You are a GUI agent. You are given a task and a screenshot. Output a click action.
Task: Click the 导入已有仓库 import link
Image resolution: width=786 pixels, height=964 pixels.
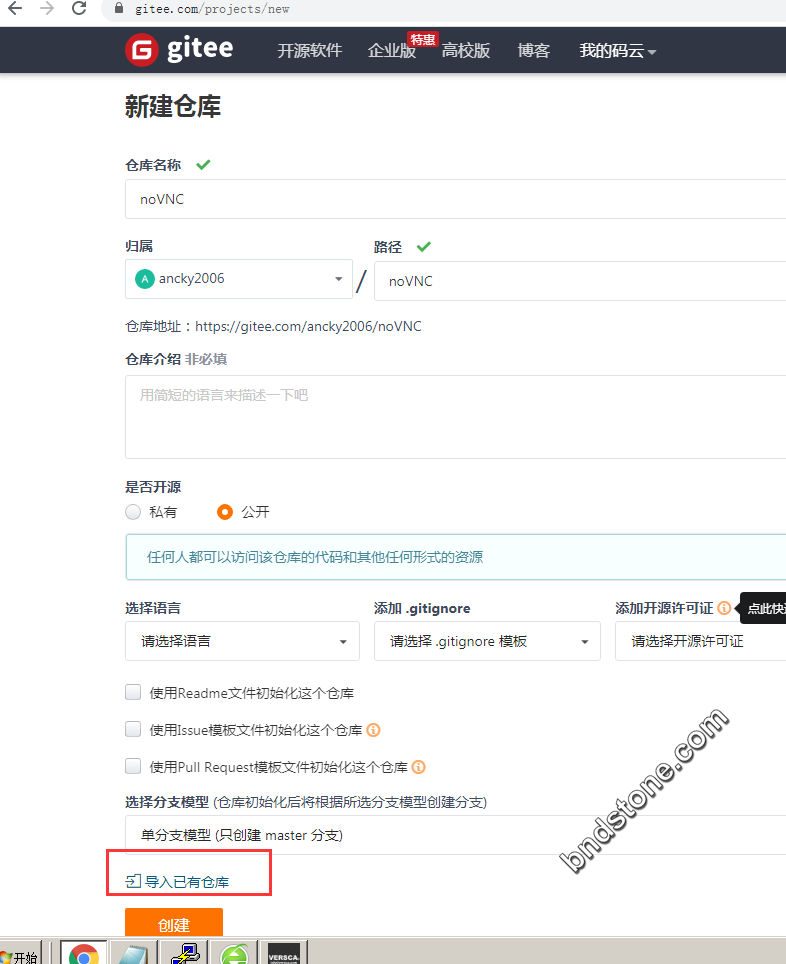tap(177, 882)
